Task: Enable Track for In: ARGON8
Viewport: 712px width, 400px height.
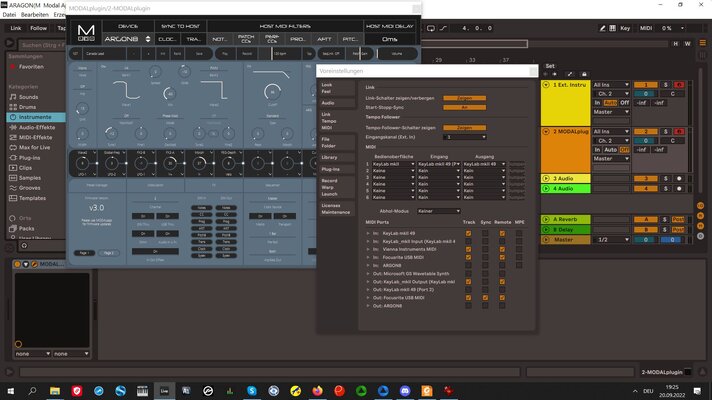Action: pos(468,266)
